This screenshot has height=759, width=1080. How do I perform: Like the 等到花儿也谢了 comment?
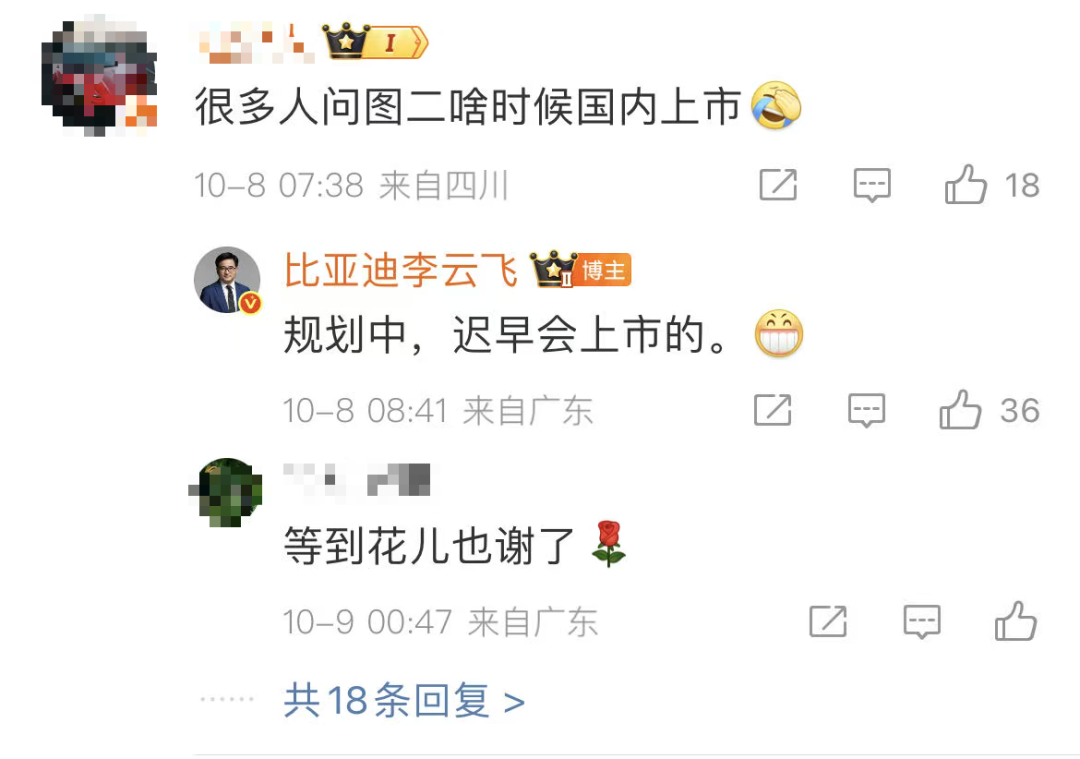[1016, 621]
